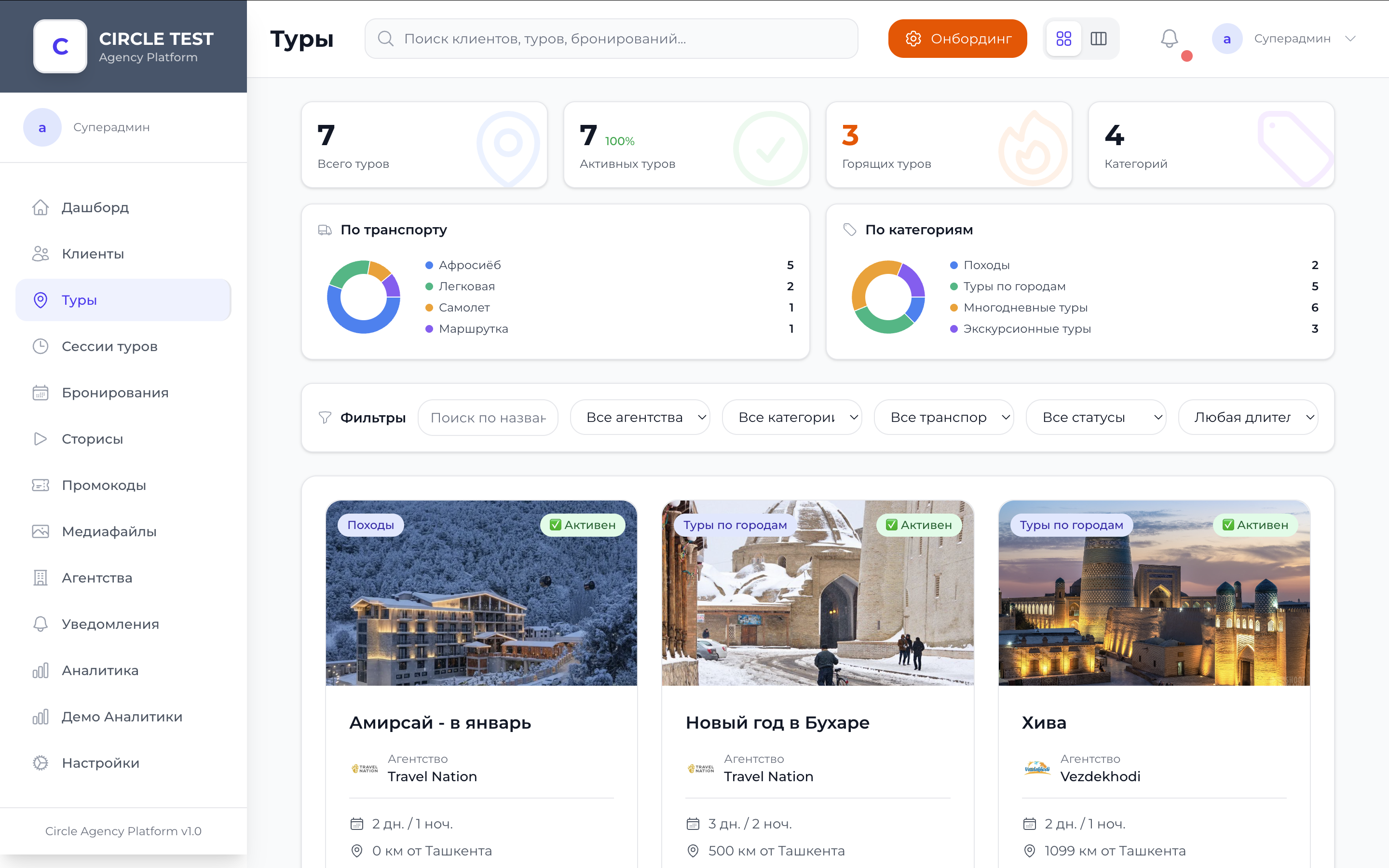The width and height of the screenshot is (1389, 868).
Task: Expand the Все статусы filter
Action: pos(1095,417)
